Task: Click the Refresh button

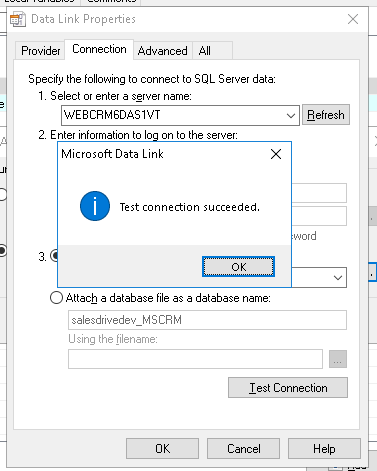Action: 326,115
